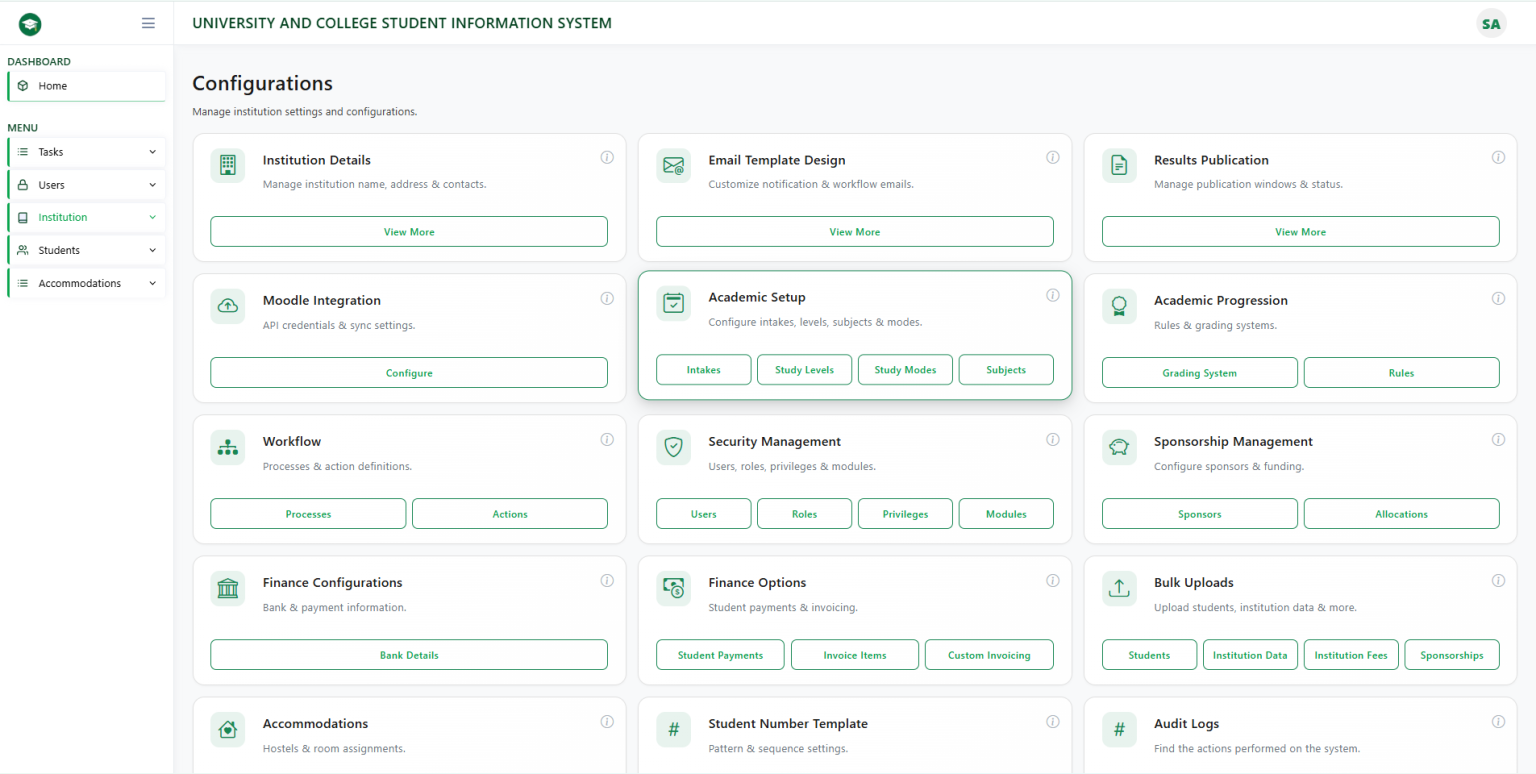Select Institution in the sidebar menu
The image size is (1536, 774).
[x=63, y=217]
